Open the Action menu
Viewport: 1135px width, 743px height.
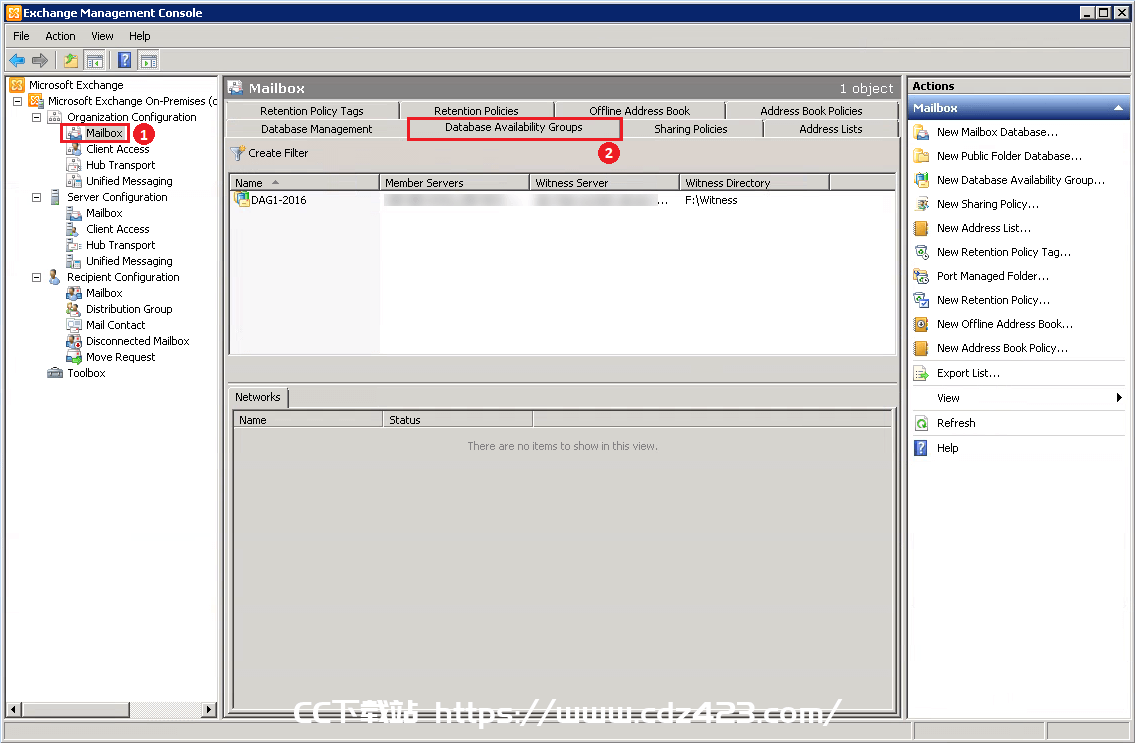pyautogui.click(x=60, y=36)
